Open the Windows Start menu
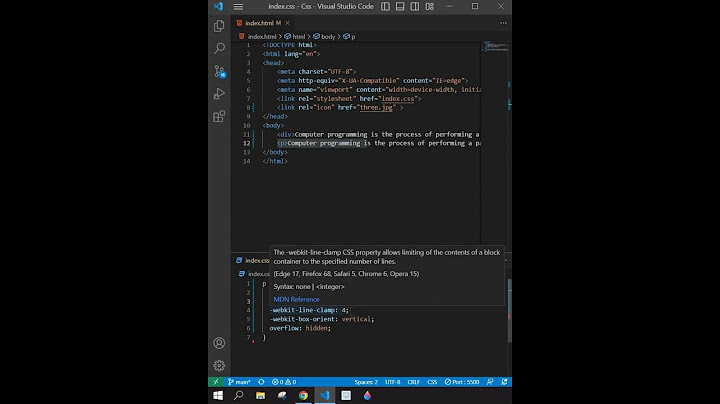The width and height of the screenshot is (720, 404). click(x=218, y=395)
